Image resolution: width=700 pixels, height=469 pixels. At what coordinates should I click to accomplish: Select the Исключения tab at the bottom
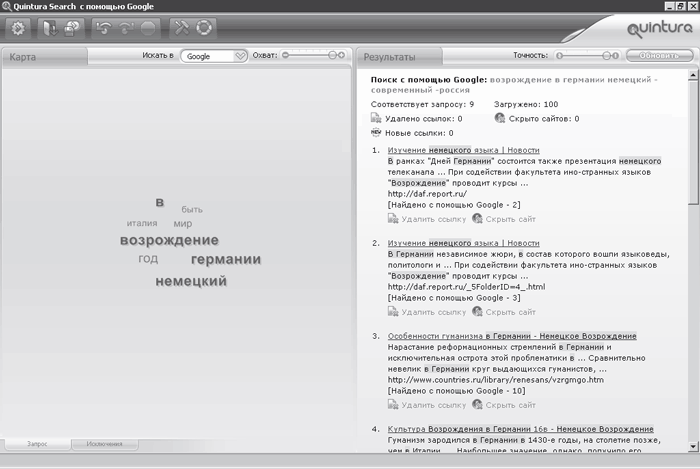click(x=104, y=444)
